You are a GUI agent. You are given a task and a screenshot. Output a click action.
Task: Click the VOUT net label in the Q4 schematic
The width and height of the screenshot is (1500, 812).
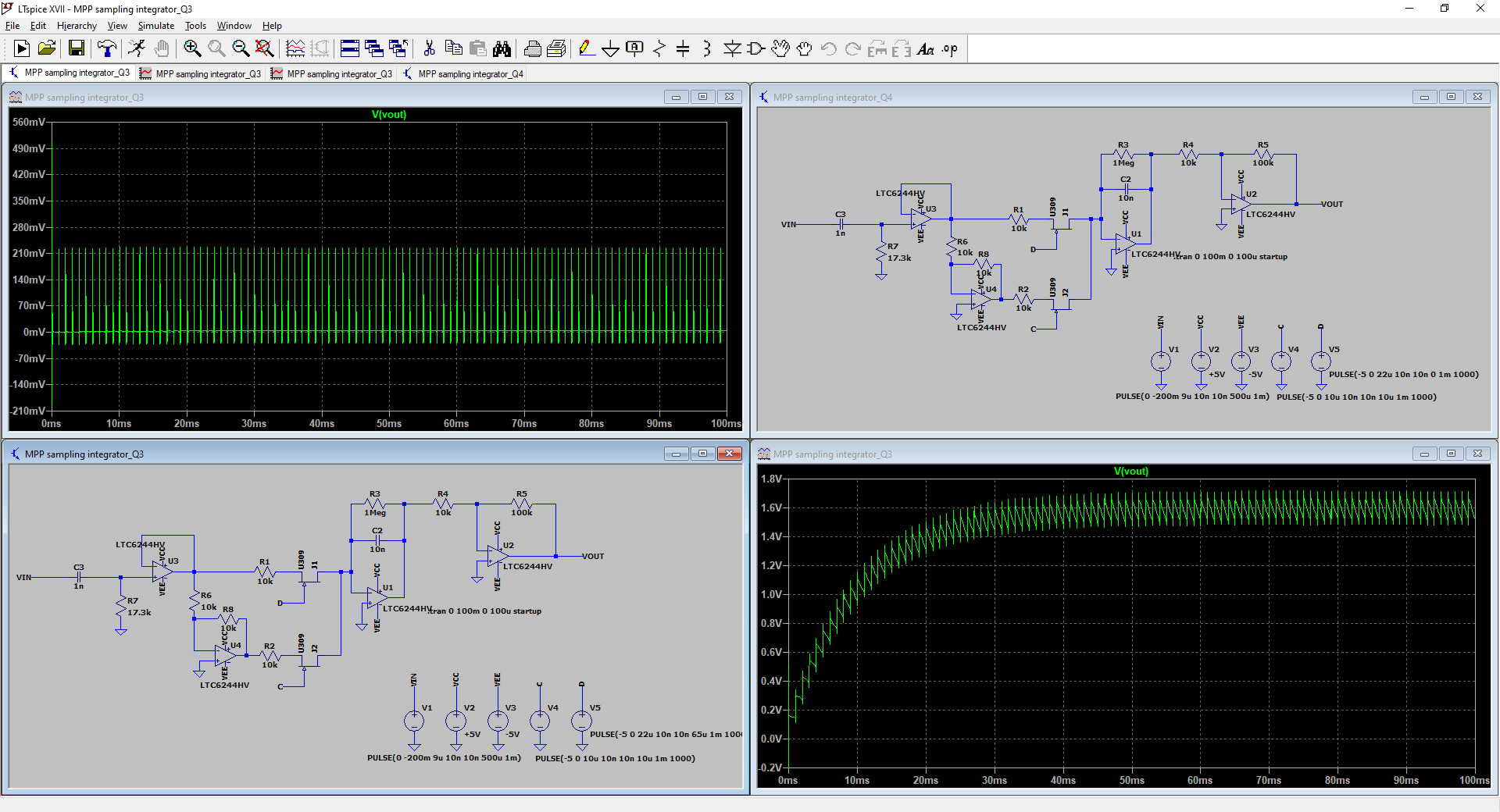coord(1331,205)
